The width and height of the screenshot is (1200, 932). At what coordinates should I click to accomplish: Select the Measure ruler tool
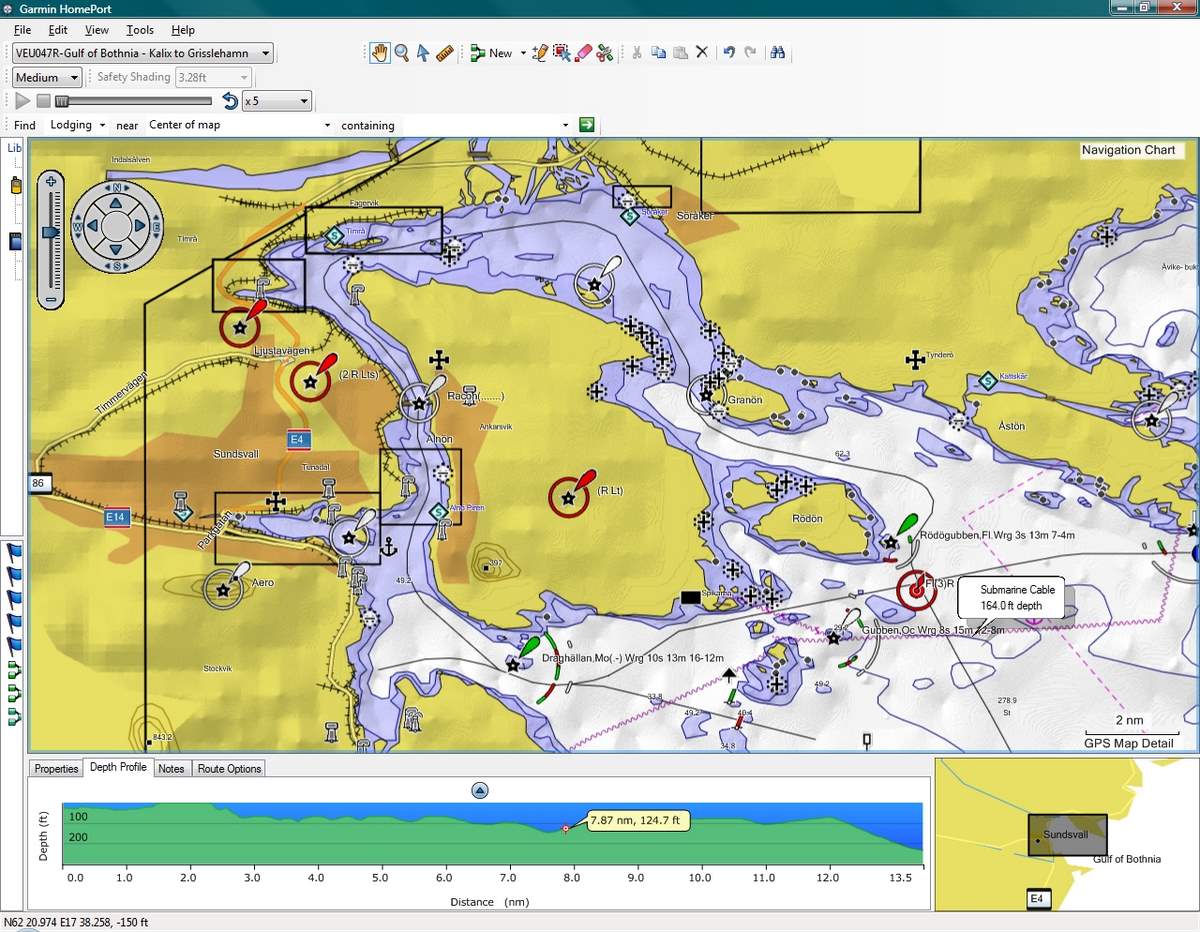point(445,53)
